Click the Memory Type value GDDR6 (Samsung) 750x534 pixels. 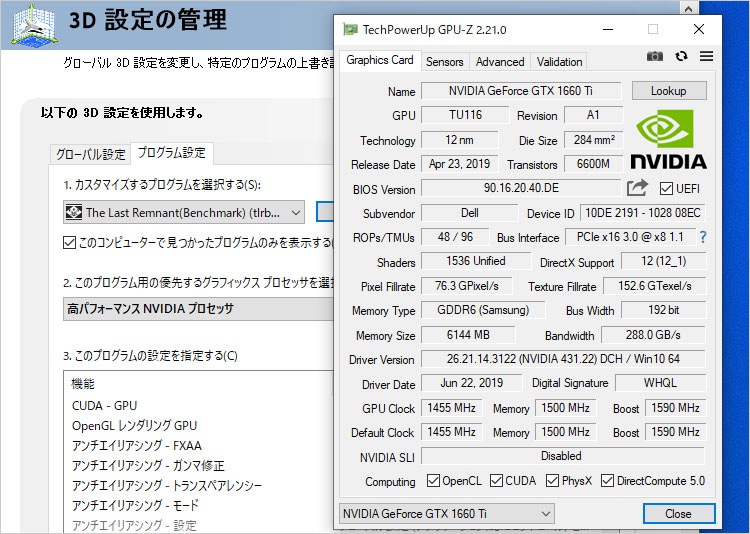tap(483, 310)
